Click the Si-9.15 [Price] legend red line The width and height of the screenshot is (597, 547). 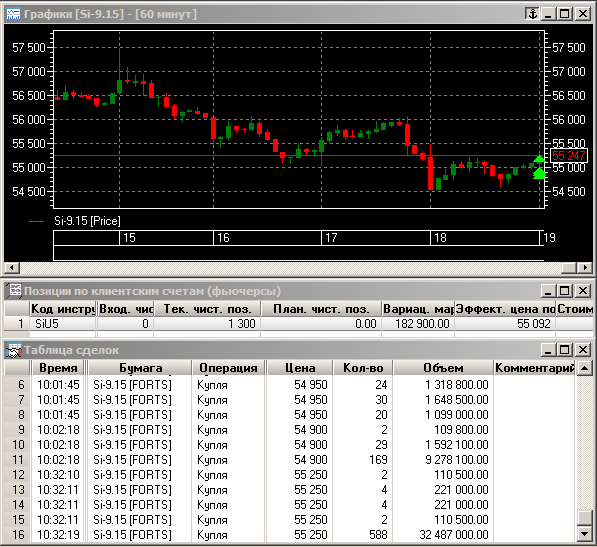tap(37, 222)
